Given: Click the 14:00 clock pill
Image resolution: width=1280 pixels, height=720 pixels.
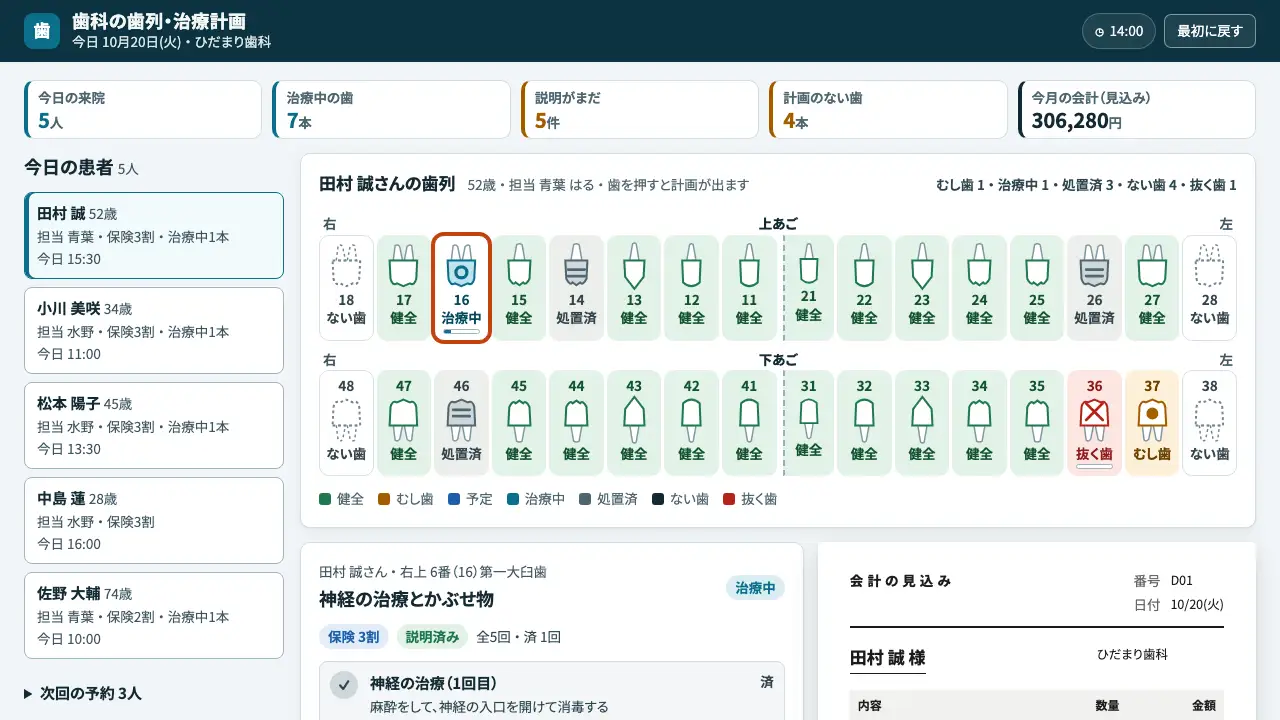Looking at the screenshot, I should click(x=1119, y=31).
